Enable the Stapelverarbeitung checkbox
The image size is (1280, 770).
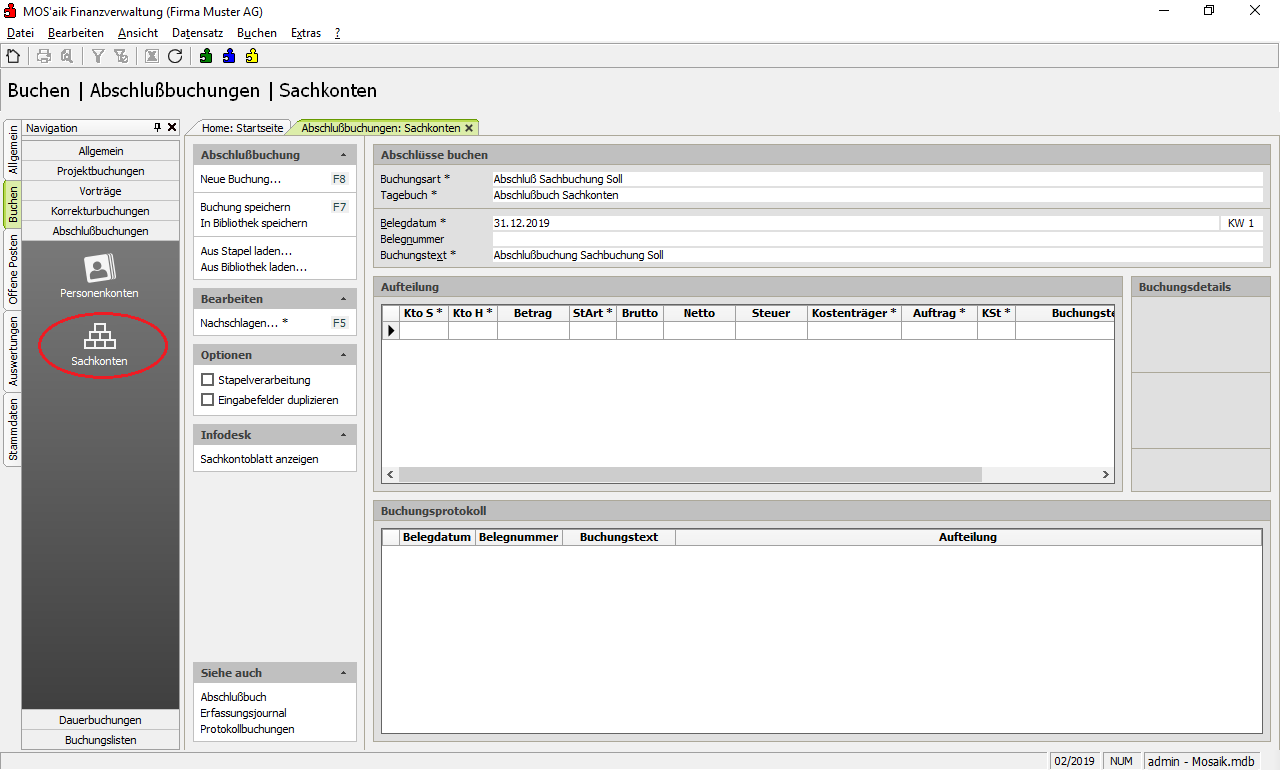point(208,380)
